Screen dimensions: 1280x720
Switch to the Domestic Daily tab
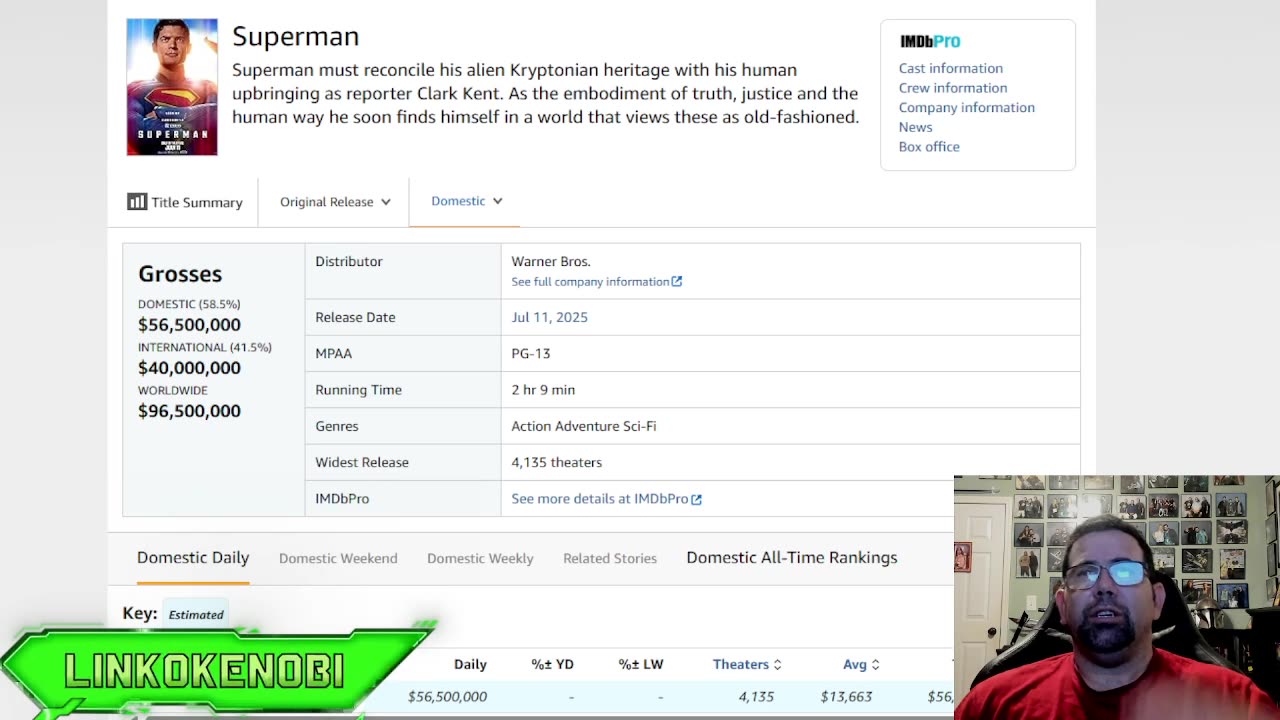tap(193, 558)
